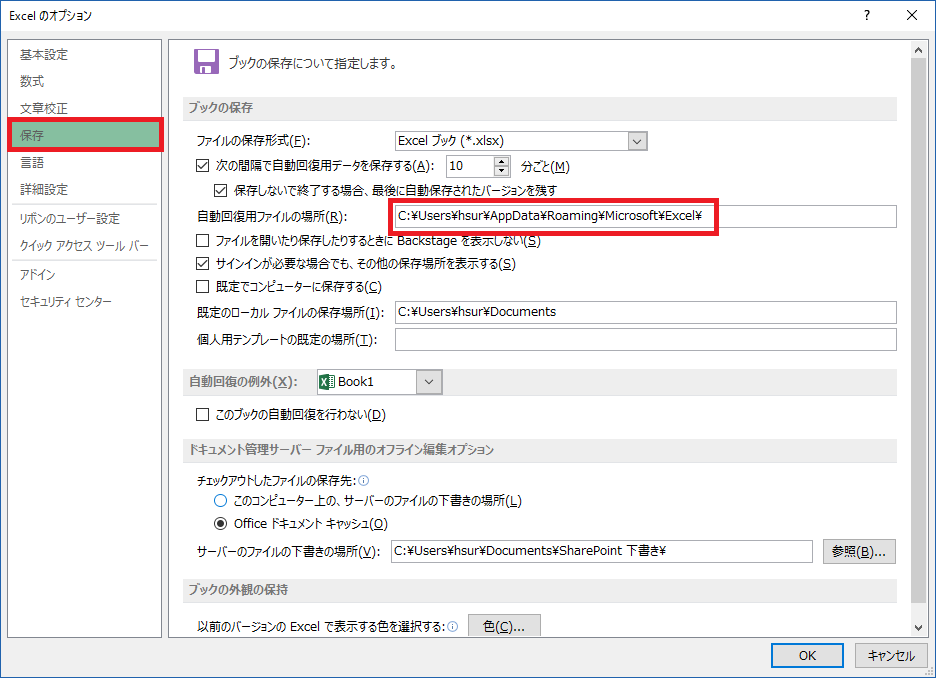Open the セキュリティ センター category
Image resolution: width=936 pixels, height=678 pixels.
pos(66,302)
